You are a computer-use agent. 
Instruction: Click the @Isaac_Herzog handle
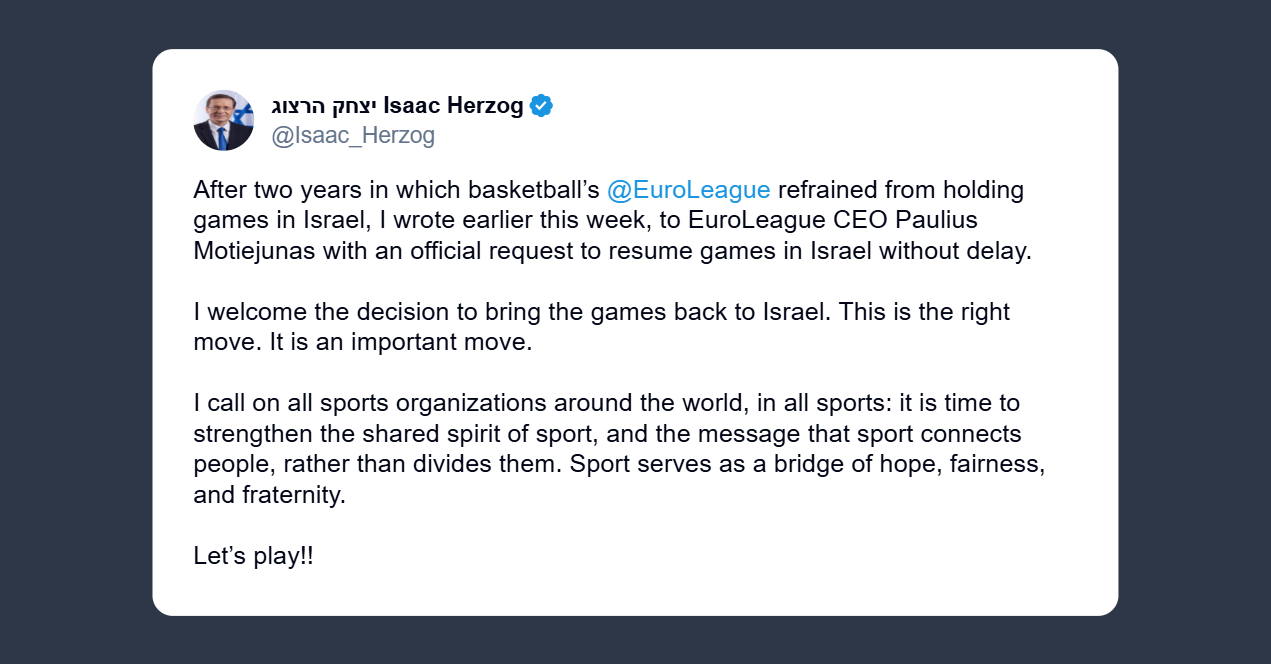point(353,135)
